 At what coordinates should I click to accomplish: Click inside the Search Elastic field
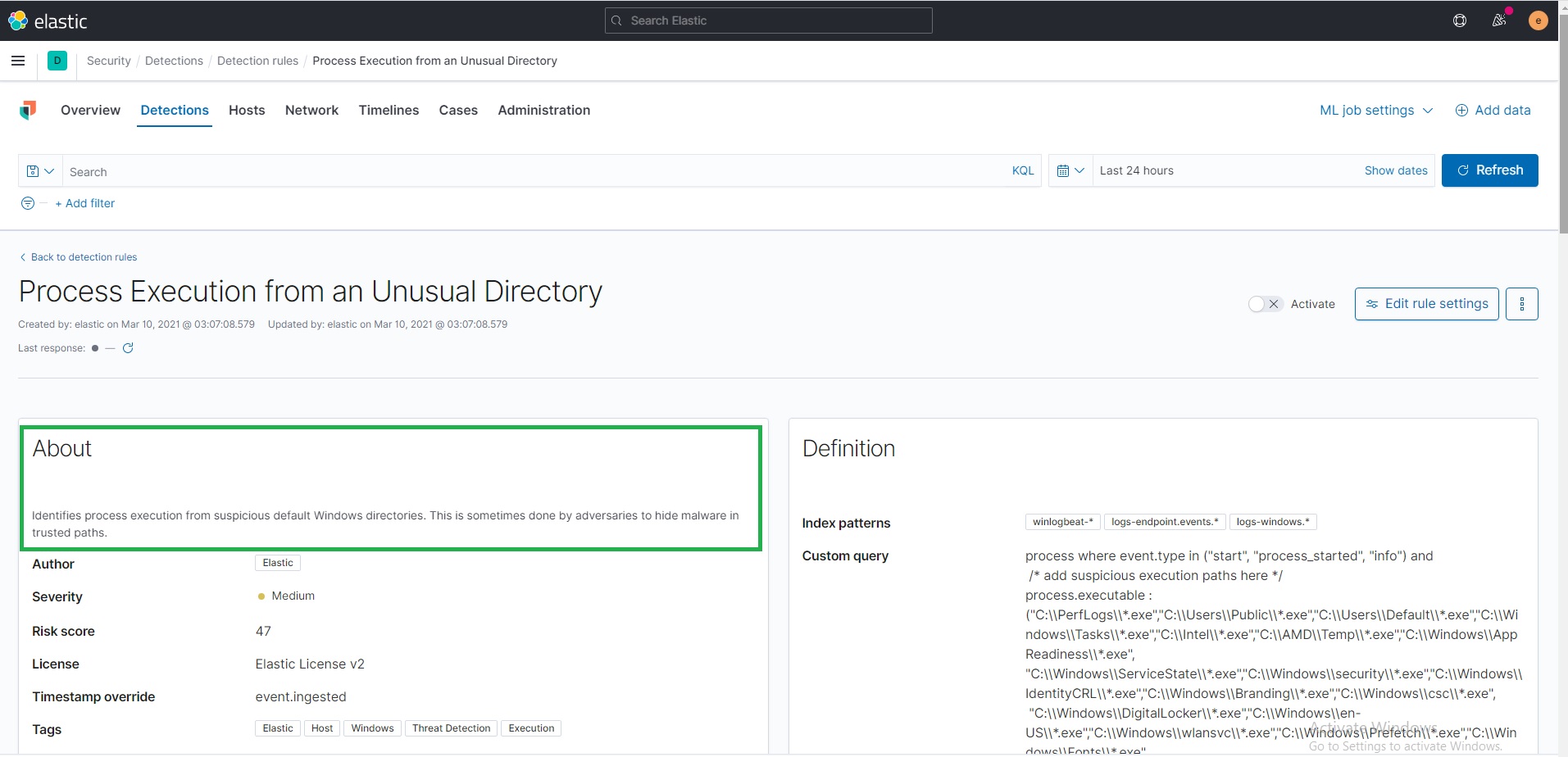768,20
